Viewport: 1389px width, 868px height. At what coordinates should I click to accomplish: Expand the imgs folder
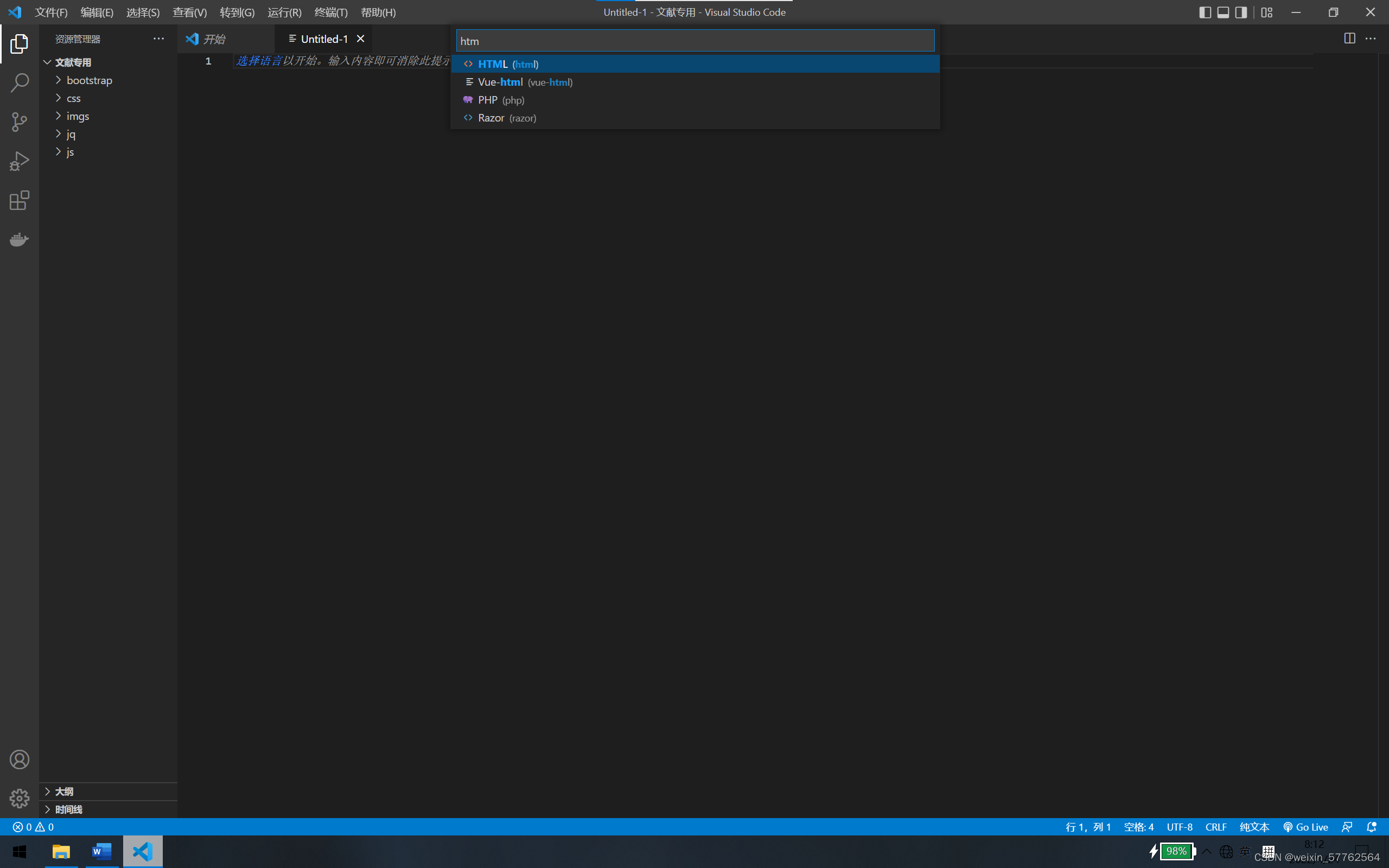tap(78, 116)
